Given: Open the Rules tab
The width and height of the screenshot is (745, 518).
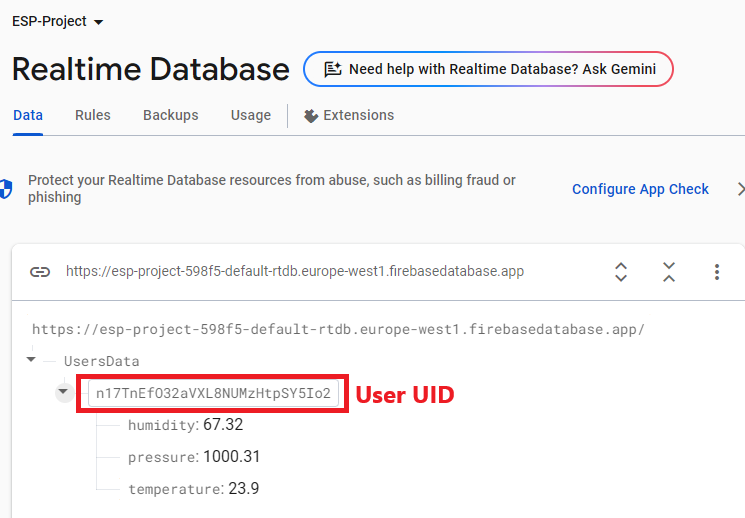Looking at the screenshot, I should [x=93, y=115].
